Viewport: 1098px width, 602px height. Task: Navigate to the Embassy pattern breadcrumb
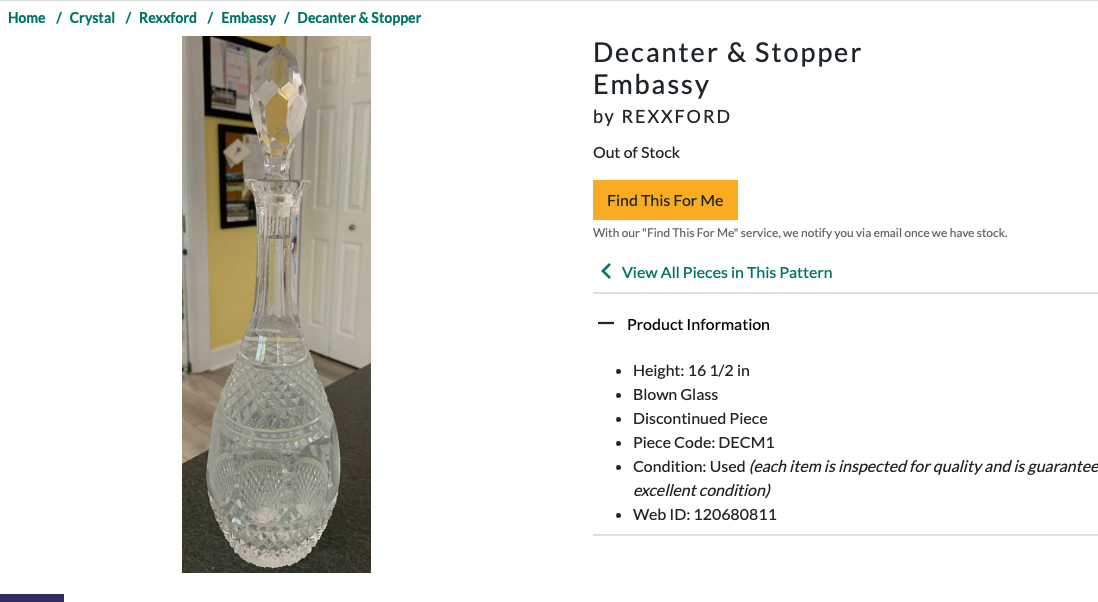(249, 18)
